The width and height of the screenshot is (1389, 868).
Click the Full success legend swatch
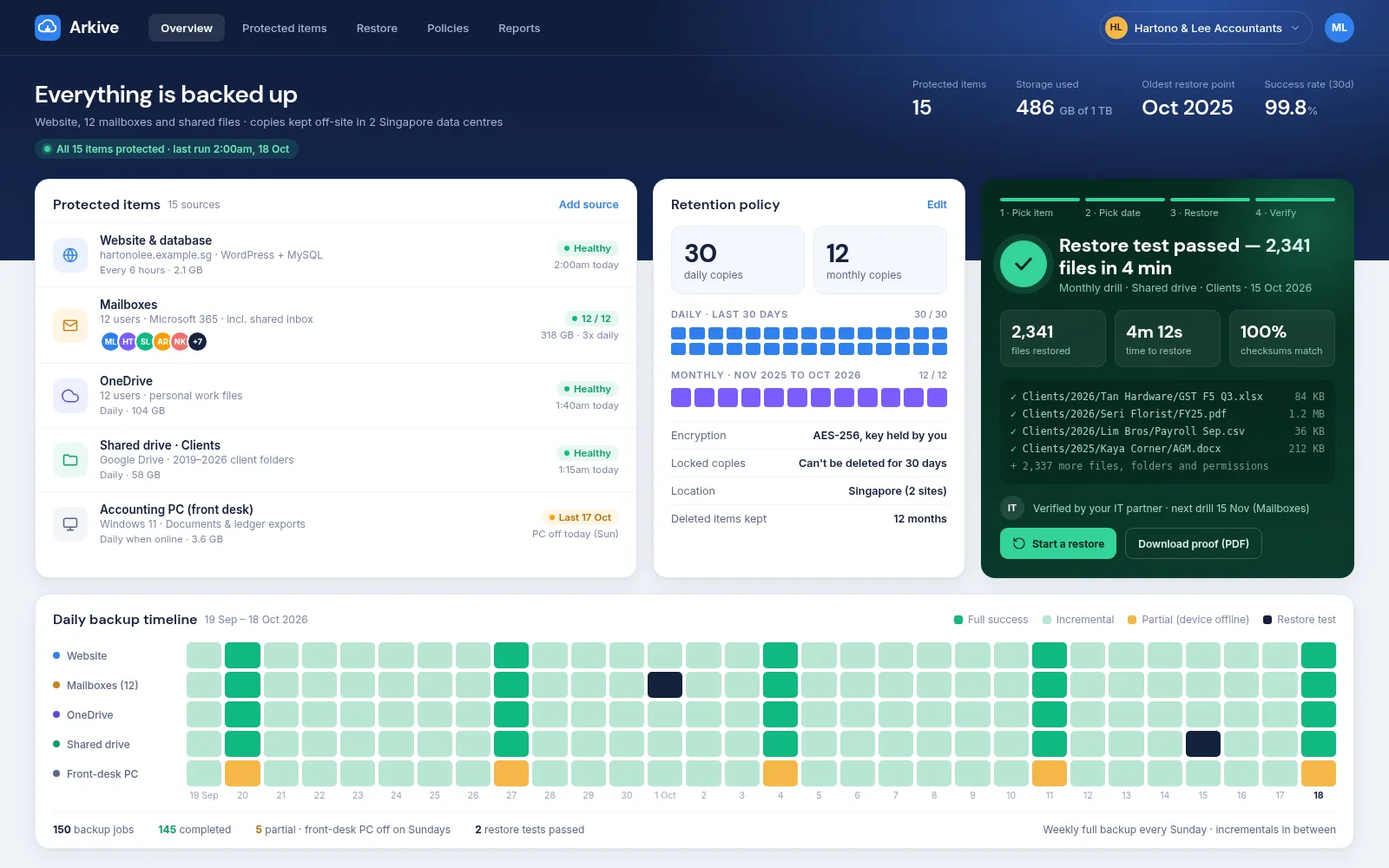coord(958,620)
